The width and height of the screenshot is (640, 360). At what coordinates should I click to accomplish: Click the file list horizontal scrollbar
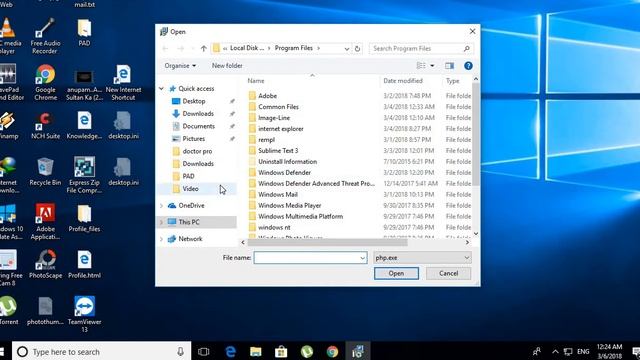327,242
